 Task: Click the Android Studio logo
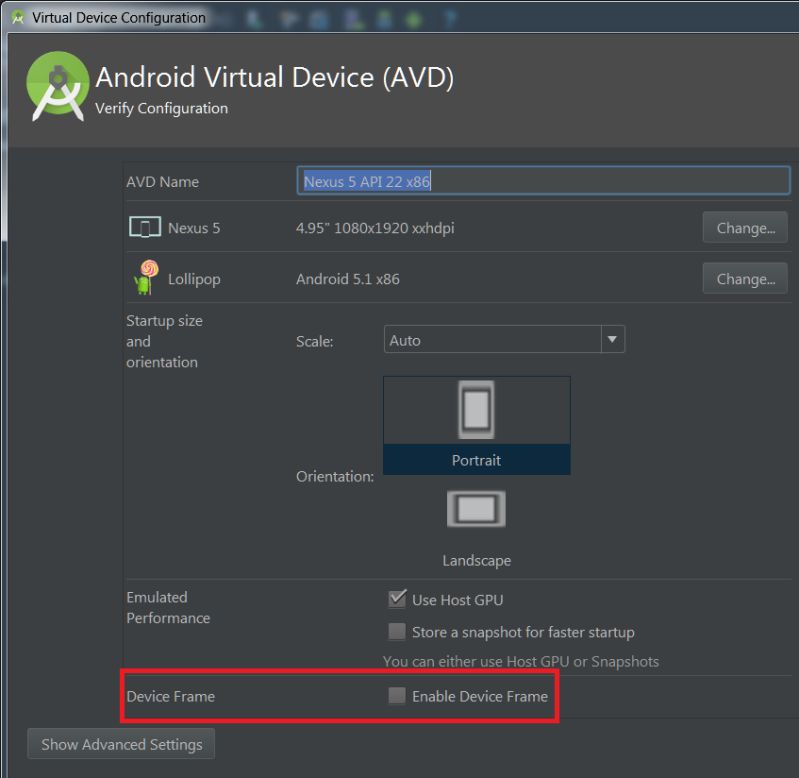coord(58,86)
